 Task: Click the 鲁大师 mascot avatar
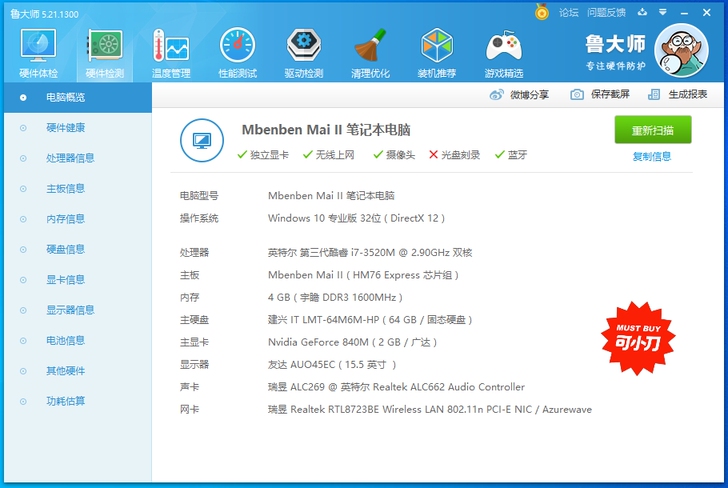(x=681, y=51)
